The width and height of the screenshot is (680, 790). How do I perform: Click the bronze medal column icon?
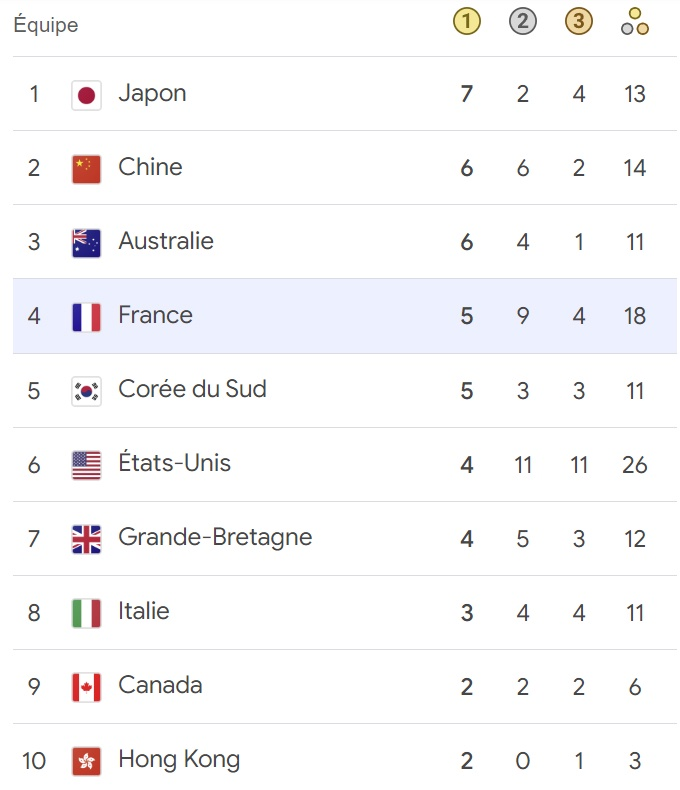pyautogui.click(x=578, y=22)
